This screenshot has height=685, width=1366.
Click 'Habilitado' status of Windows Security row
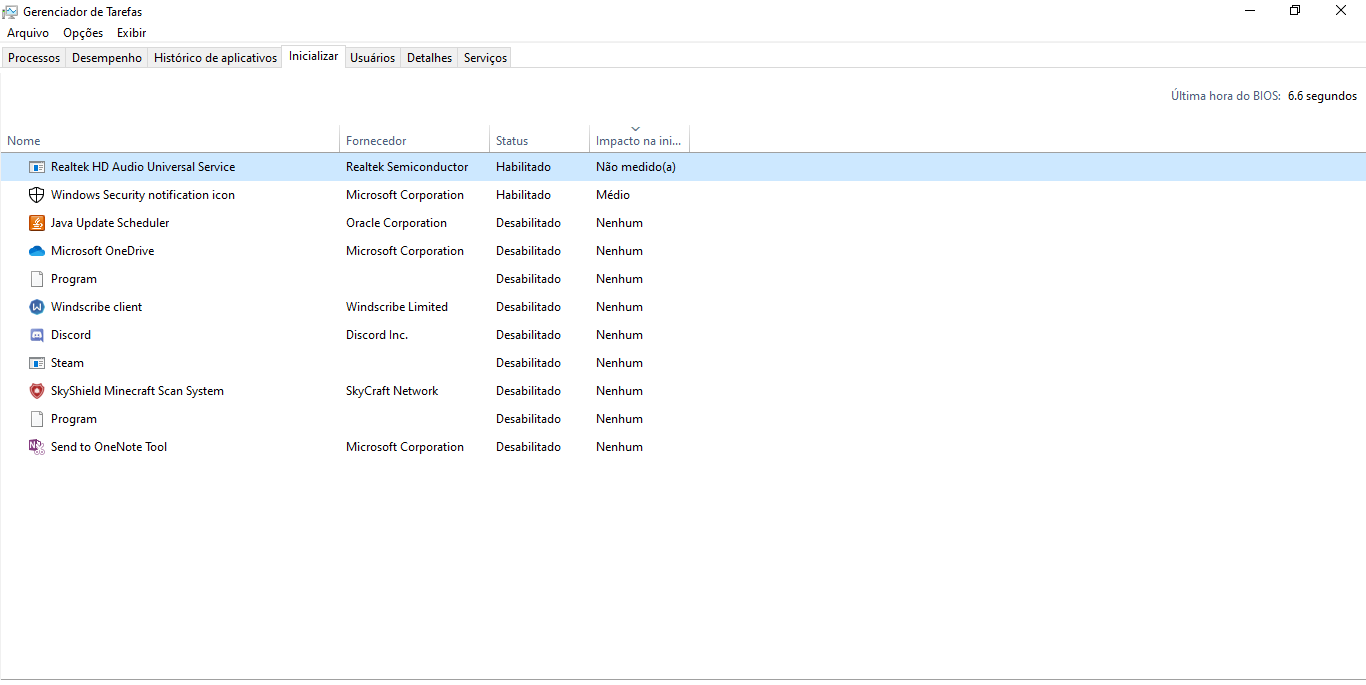[x=523, y=195]
